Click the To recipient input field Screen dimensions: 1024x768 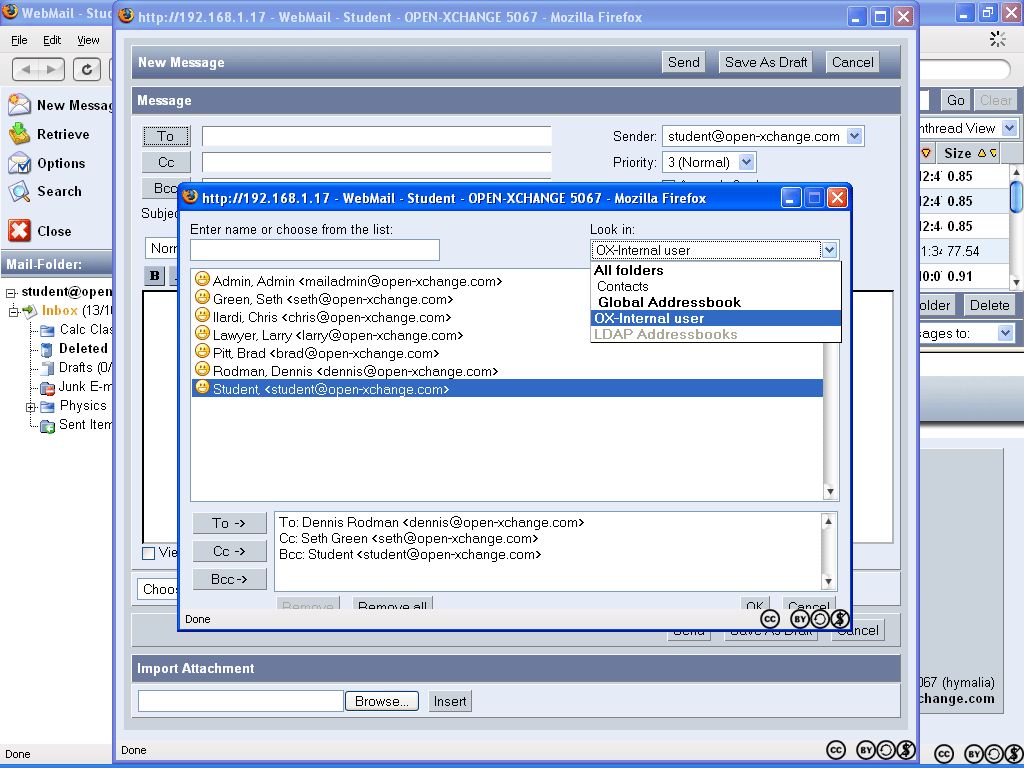377,136
